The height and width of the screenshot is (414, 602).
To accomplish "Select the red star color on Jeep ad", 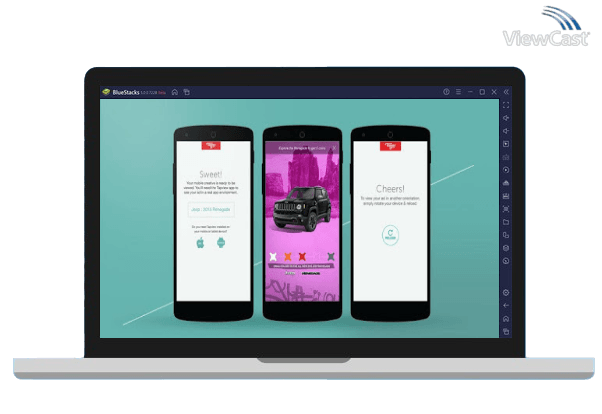I will click(302, 256).
